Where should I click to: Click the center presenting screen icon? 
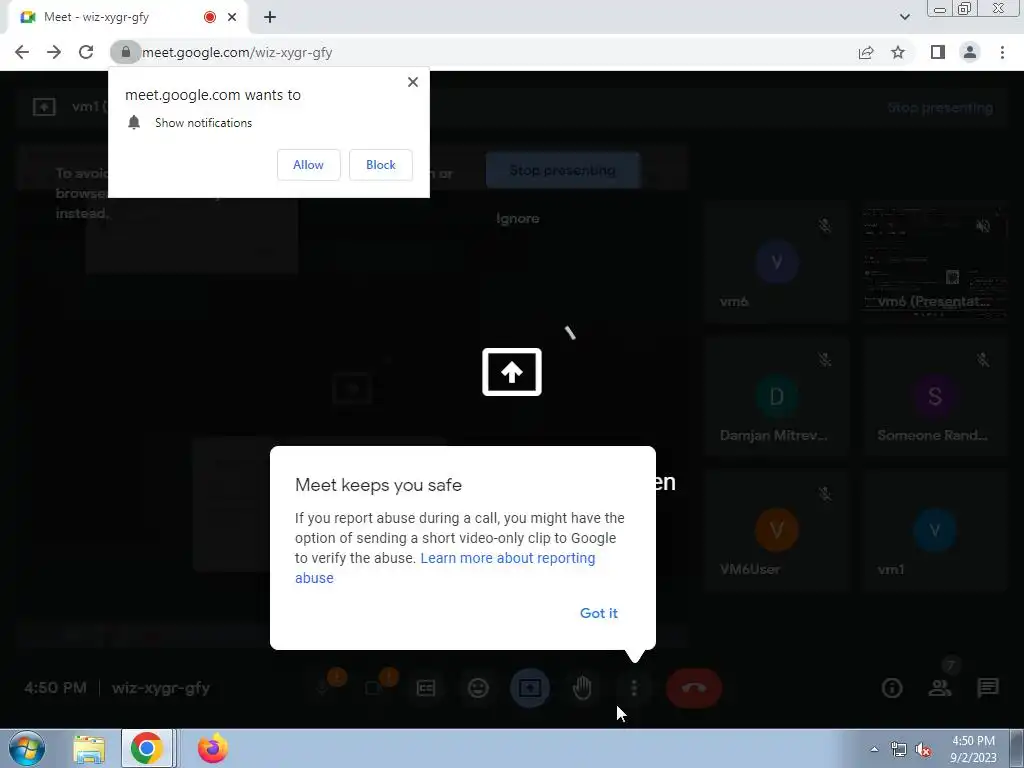point(512,372)
